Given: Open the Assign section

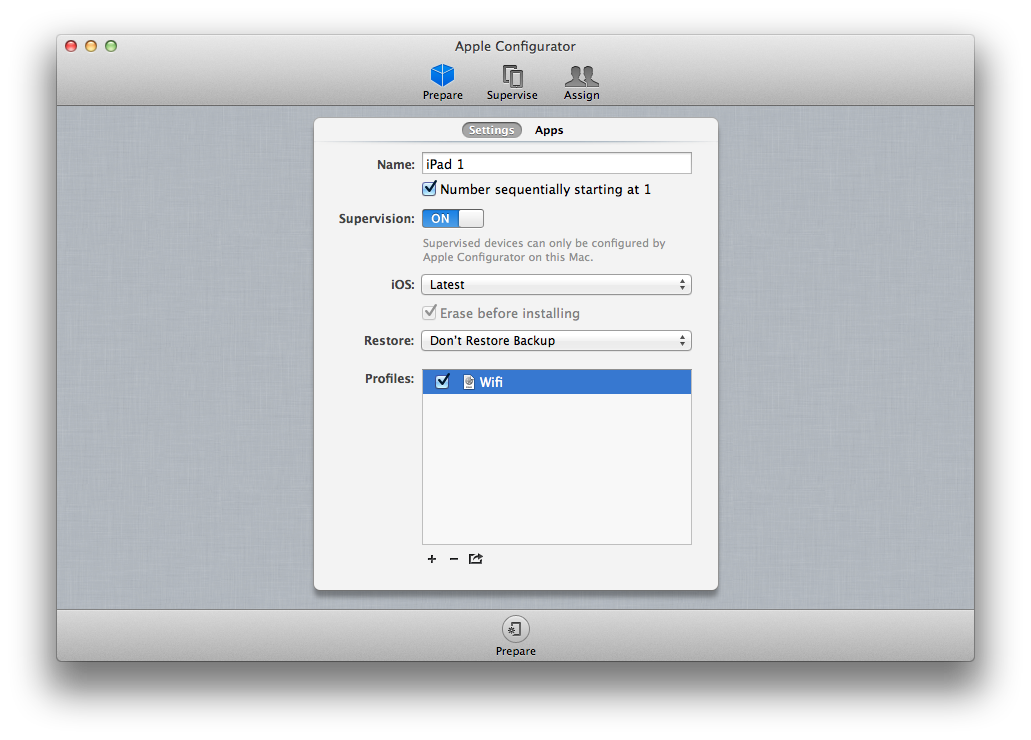Looking at the screenshot, I should tap(581, 82).
